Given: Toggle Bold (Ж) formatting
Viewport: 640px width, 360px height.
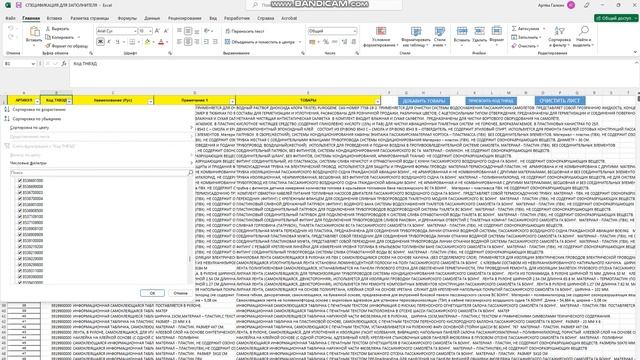Looking at the screenshot, I should [x=100, y=42].
